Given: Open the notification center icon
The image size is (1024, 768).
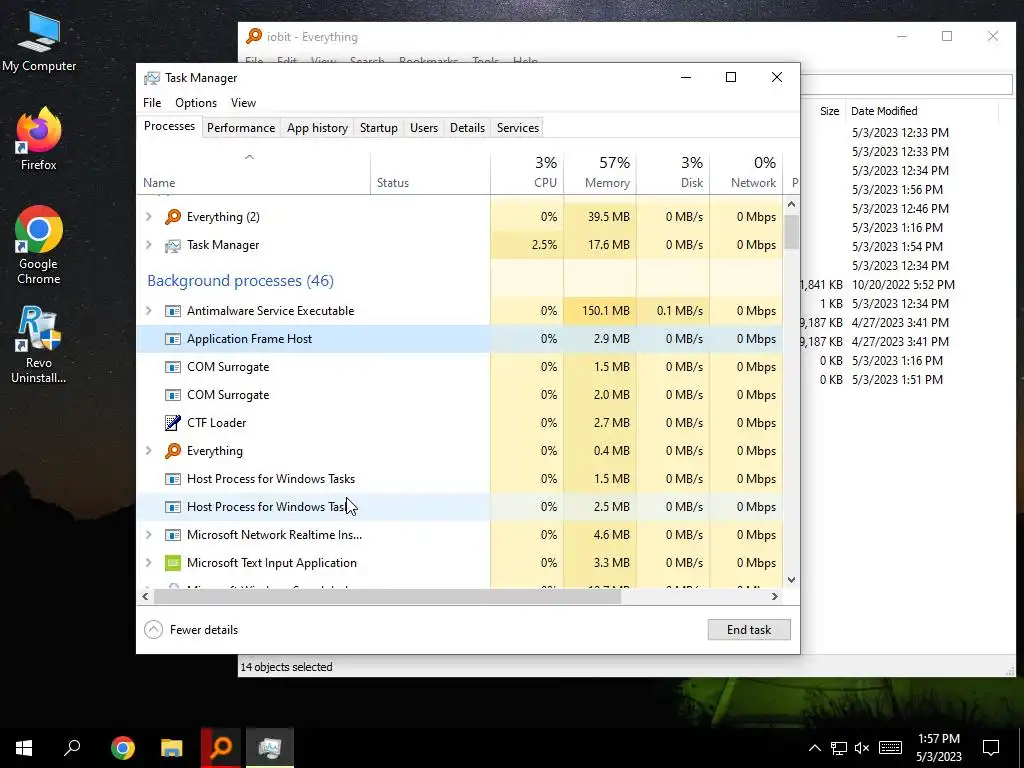Looking at the screenshot, I should pyautogui.click(x=991, y=748).
